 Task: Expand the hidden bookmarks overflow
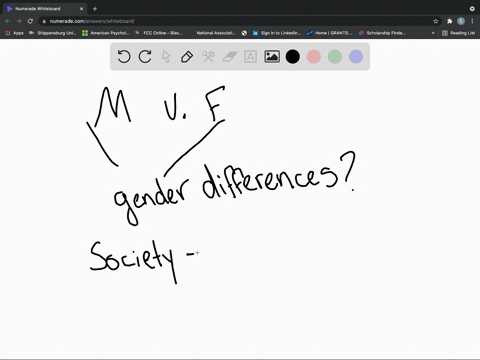click(433, 33)
